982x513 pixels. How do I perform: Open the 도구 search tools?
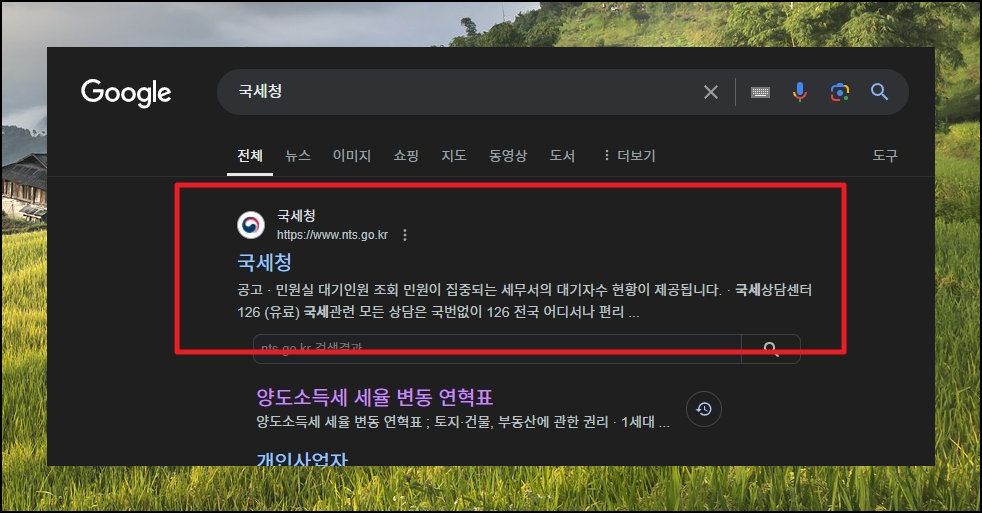[885, 155]
